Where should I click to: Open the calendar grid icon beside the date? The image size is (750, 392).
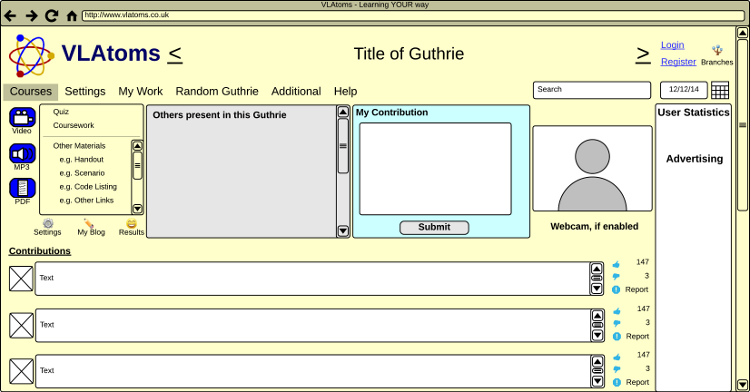(x=719, y=90)
